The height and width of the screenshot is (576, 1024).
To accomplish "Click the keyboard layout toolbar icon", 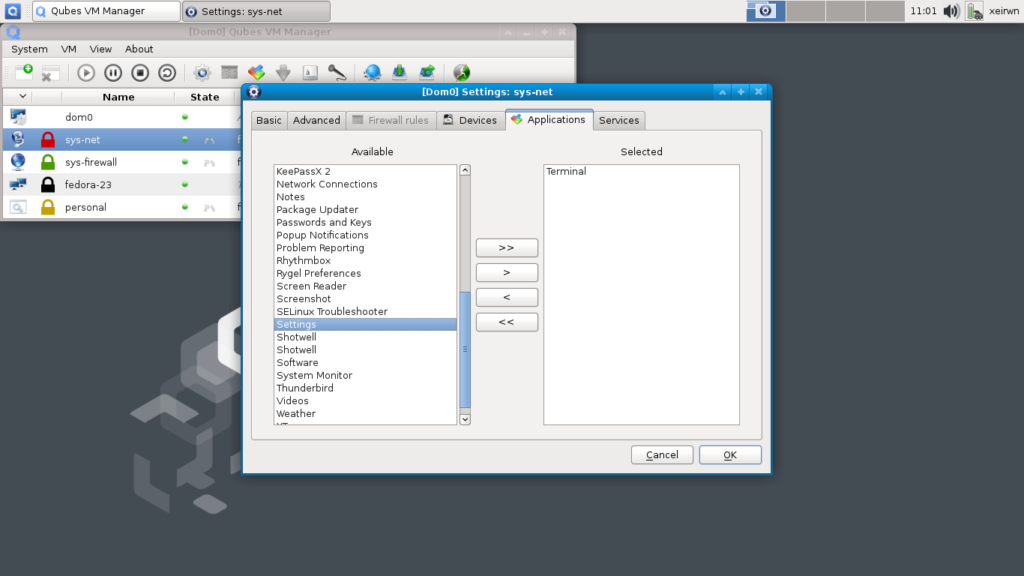I will coord(310,72).
